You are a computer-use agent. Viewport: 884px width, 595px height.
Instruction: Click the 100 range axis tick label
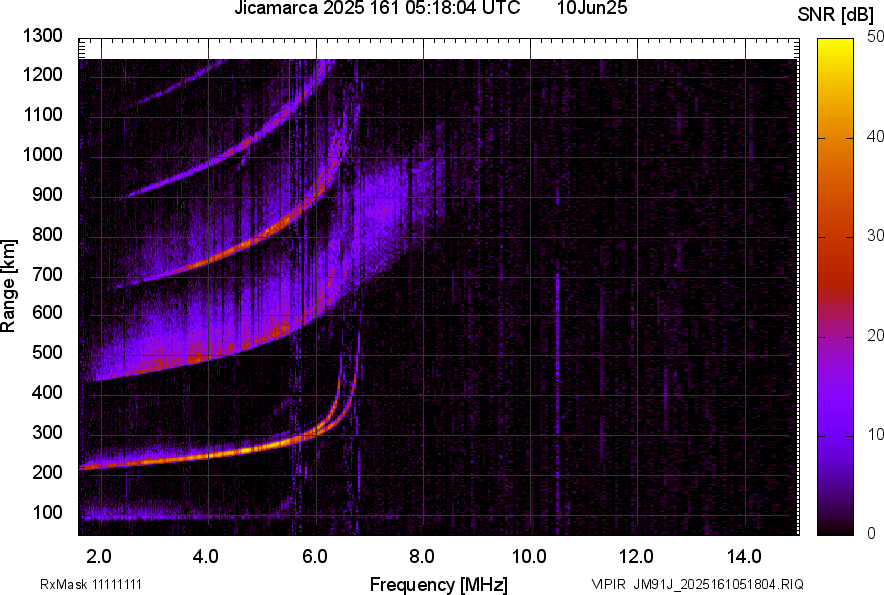(x=50, y=512)
